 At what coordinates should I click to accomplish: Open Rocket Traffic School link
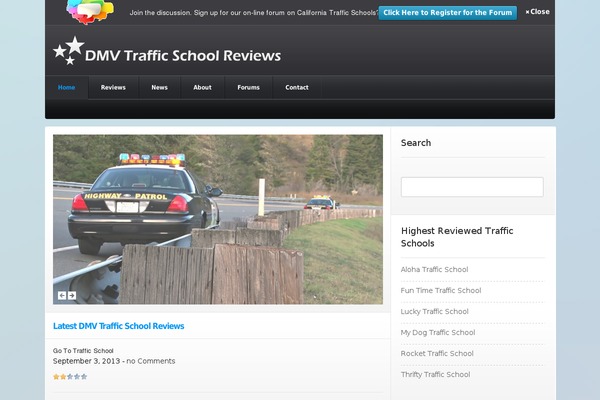(437, 354)
